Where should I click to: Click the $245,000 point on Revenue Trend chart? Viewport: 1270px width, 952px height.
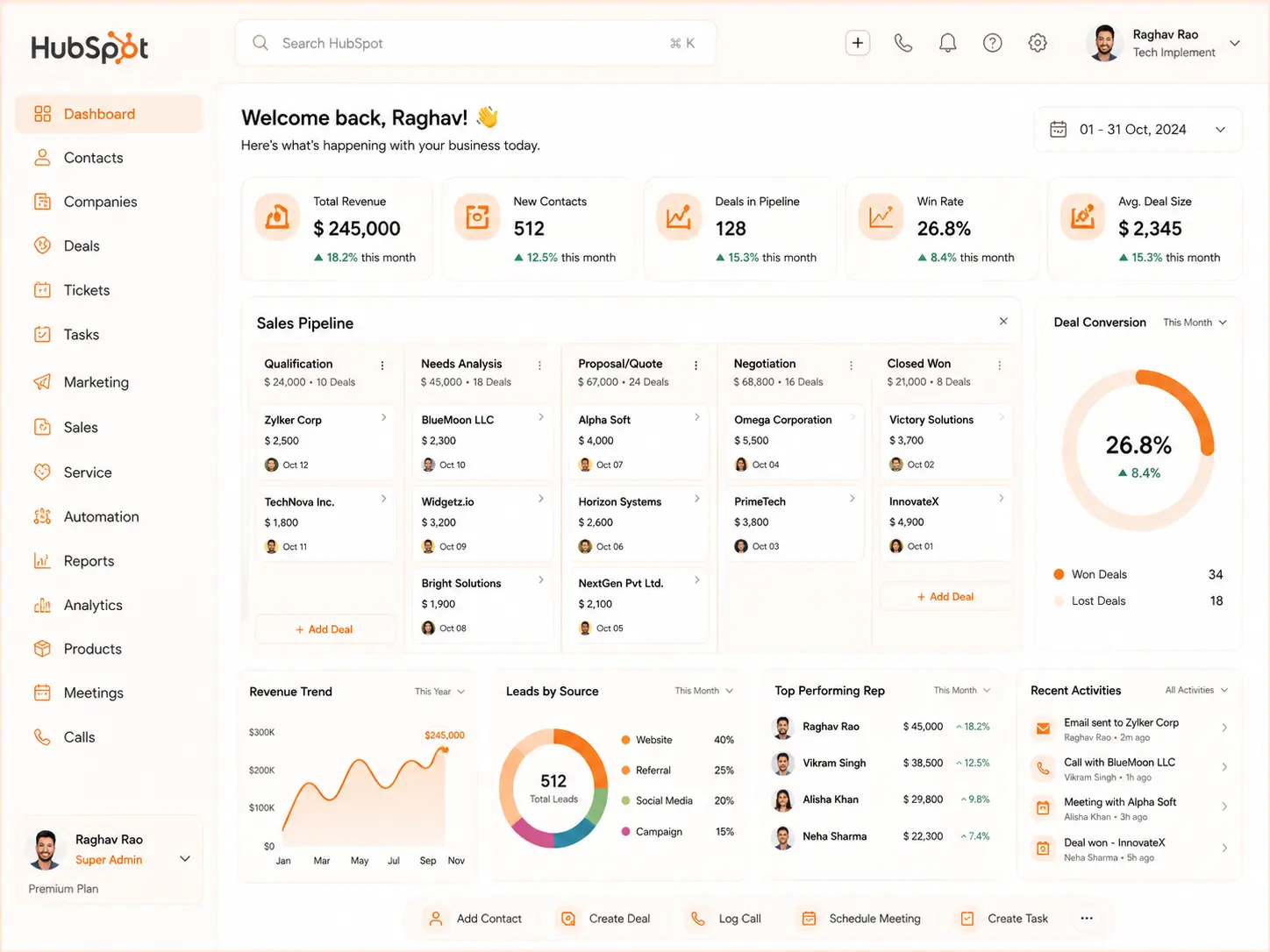[x=446, y=750]
